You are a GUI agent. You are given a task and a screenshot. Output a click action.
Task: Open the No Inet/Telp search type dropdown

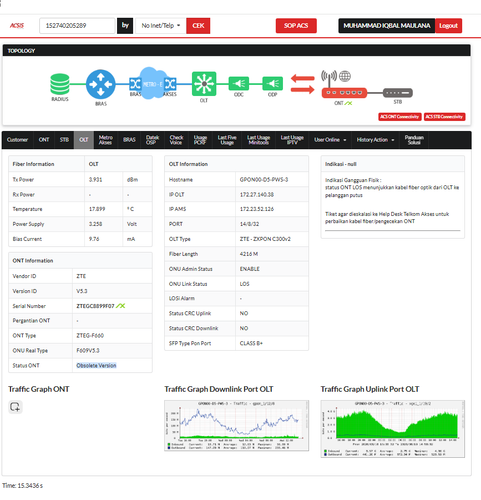pyautogui.click(x=161, y=26)
